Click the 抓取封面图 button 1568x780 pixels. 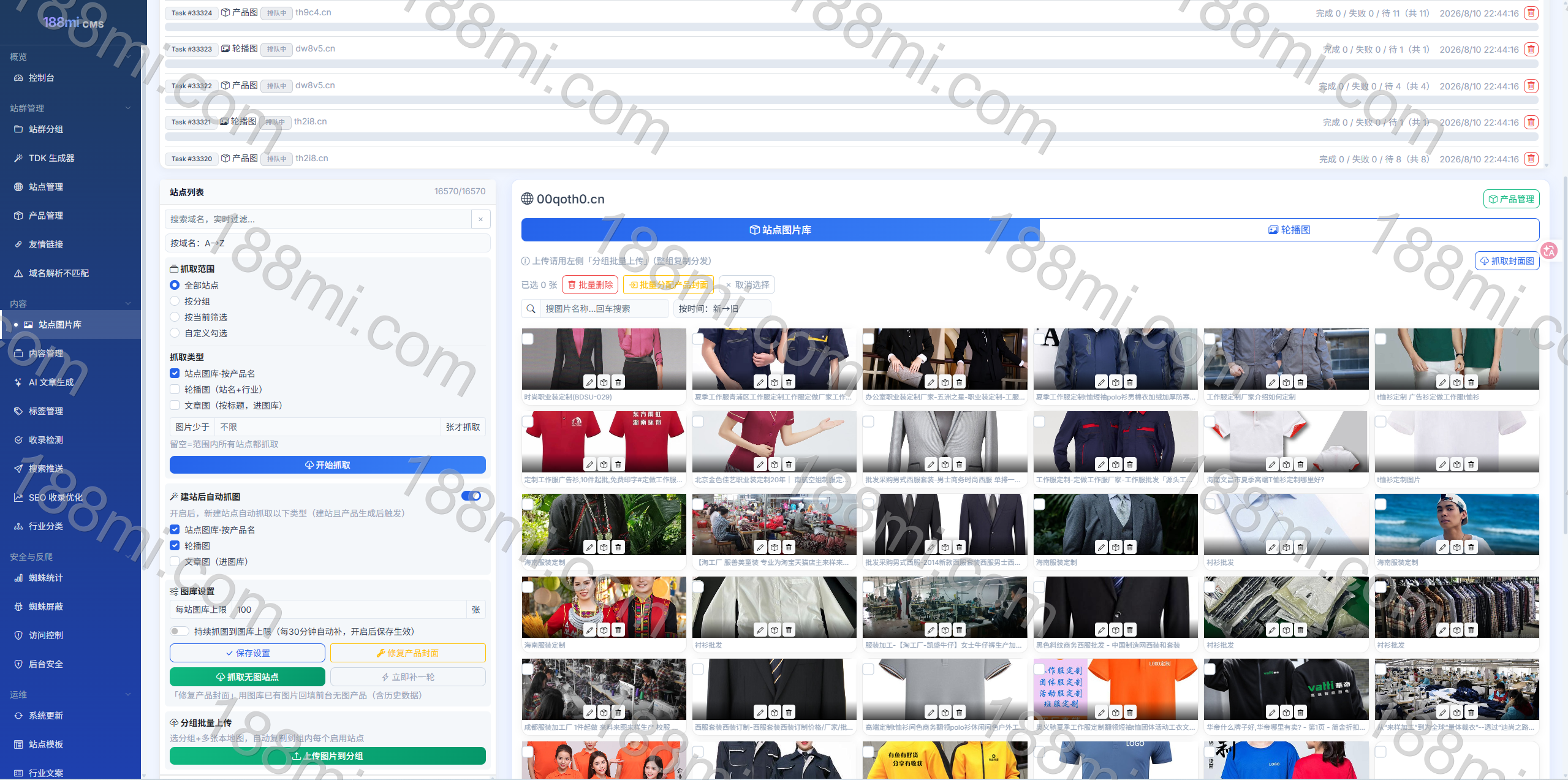click(1507, 261)
